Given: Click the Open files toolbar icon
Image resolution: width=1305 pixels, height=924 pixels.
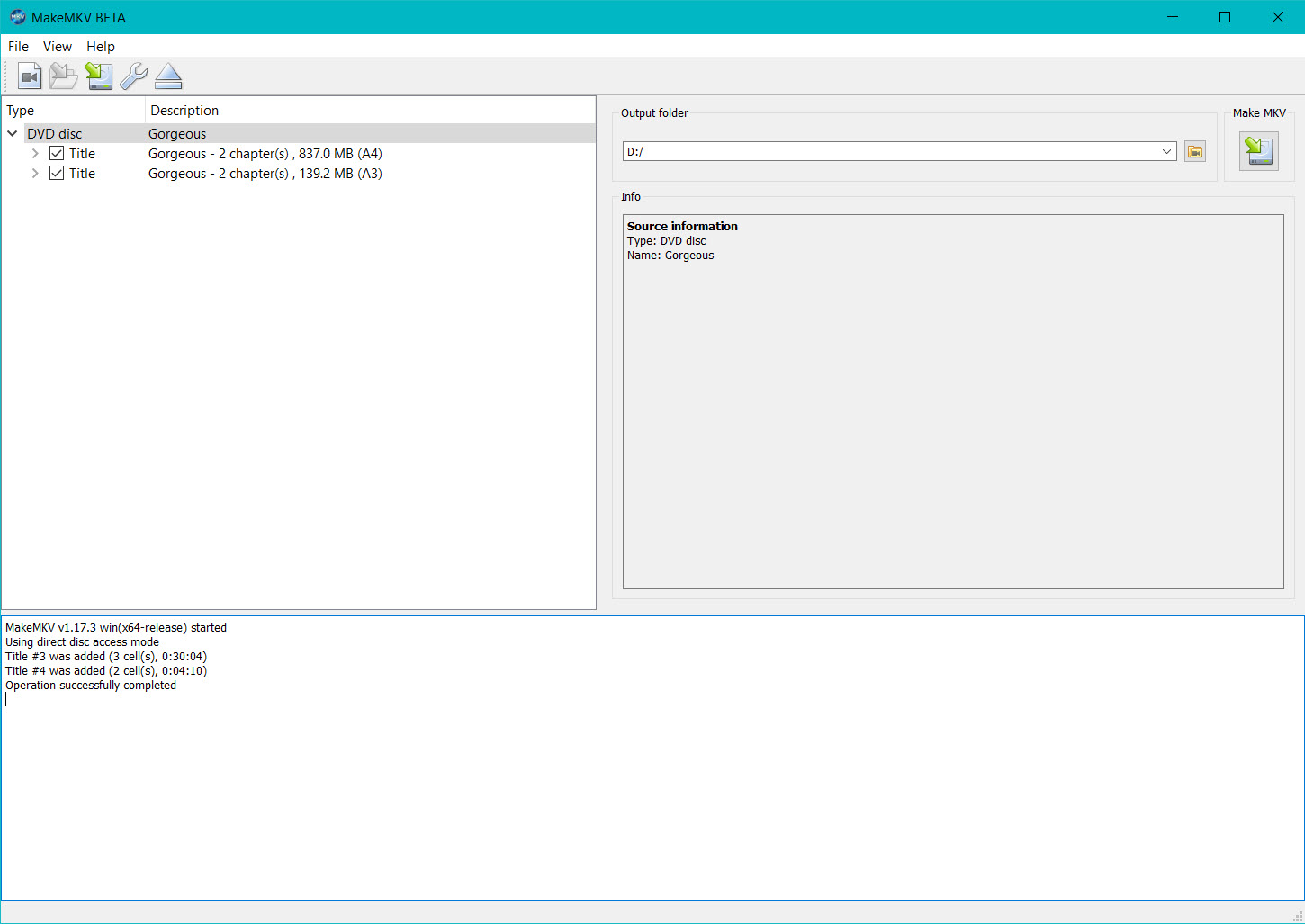Looking at the screenshot, I should point(30,76).
